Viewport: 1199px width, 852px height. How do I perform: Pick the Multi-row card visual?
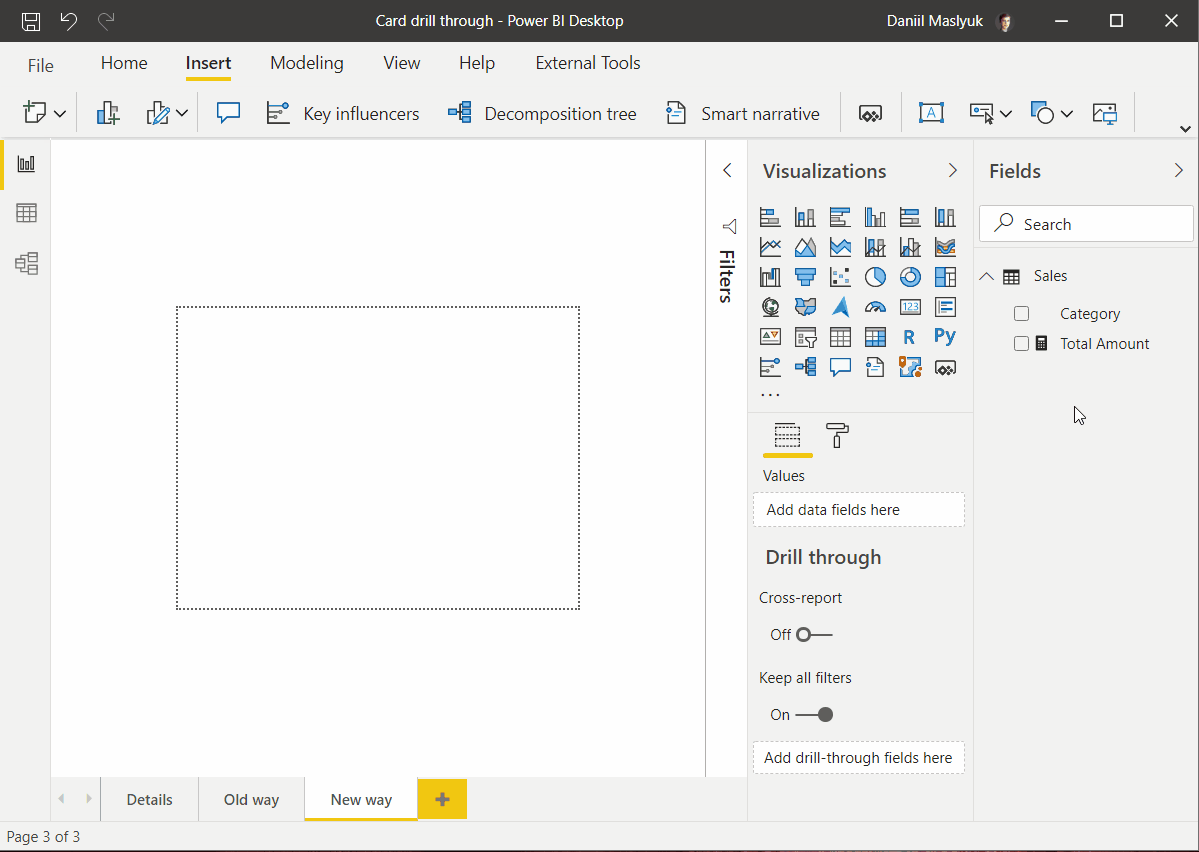[945, 307]
